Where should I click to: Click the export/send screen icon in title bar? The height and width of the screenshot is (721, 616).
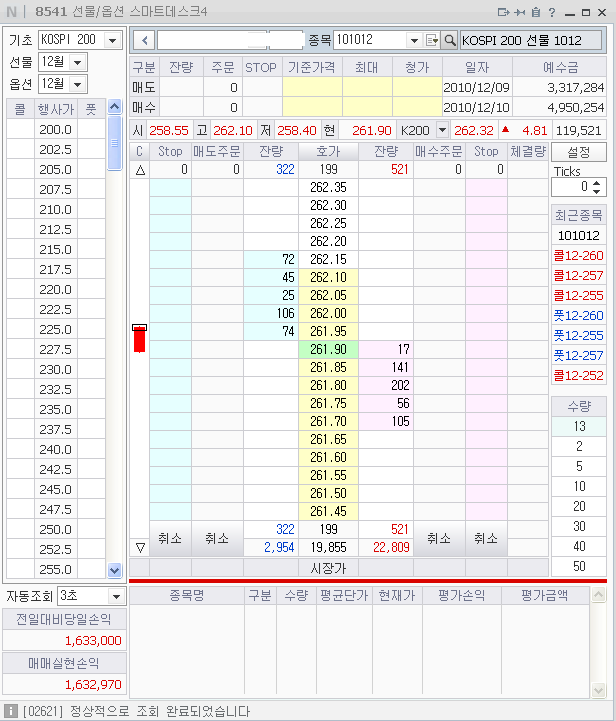point(503,12)
